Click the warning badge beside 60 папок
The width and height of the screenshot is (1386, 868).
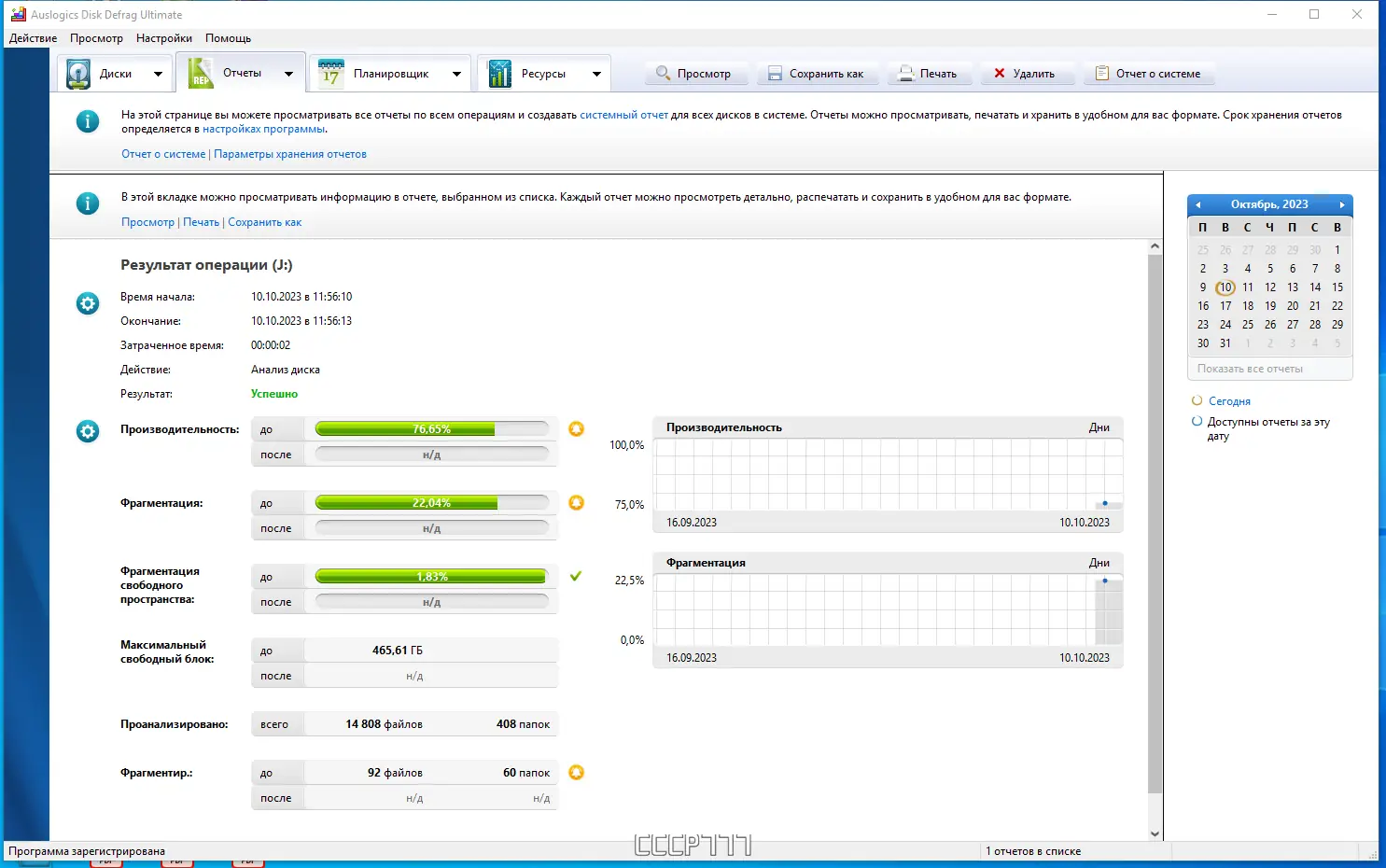pos(577,772)
